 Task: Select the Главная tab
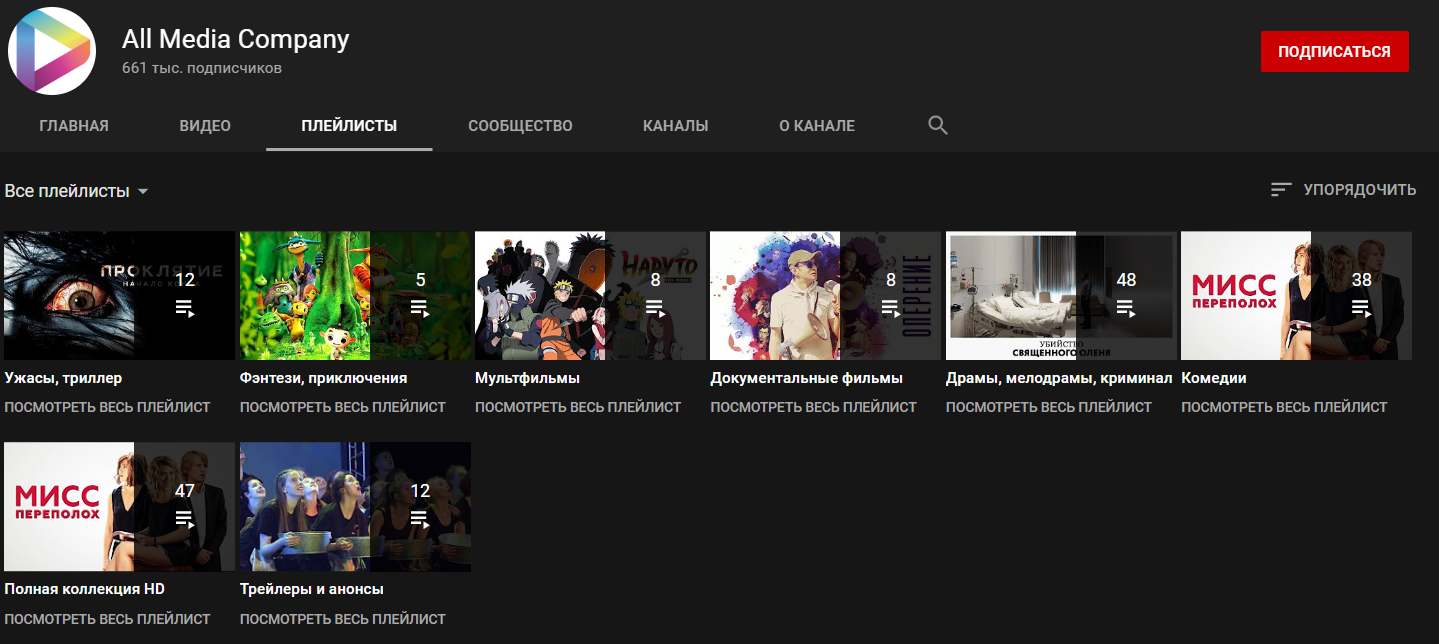[74, 126]
